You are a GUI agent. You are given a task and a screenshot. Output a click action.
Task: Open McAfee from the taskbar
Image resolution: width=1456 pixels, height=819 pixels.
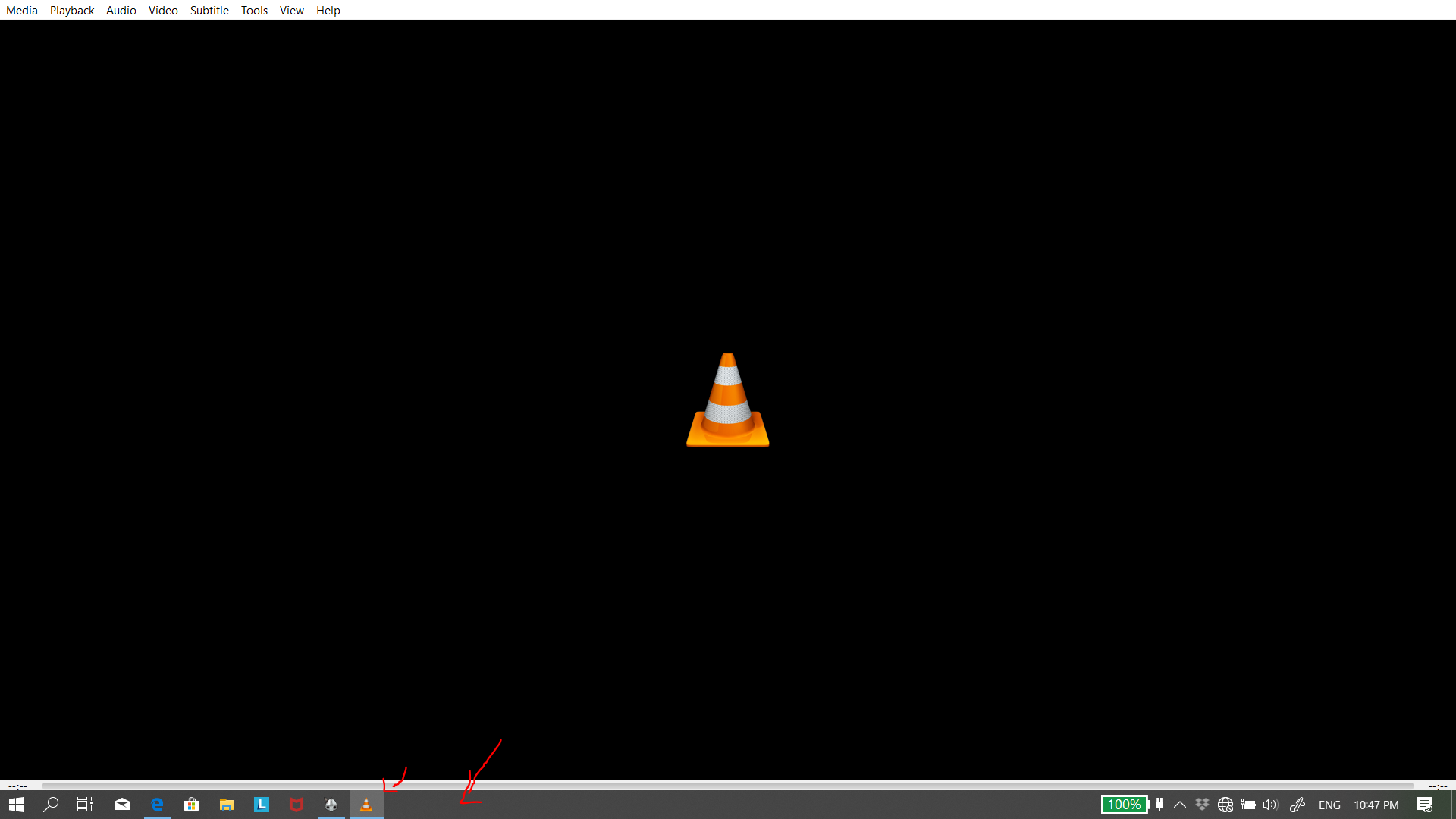click(296, 805)
